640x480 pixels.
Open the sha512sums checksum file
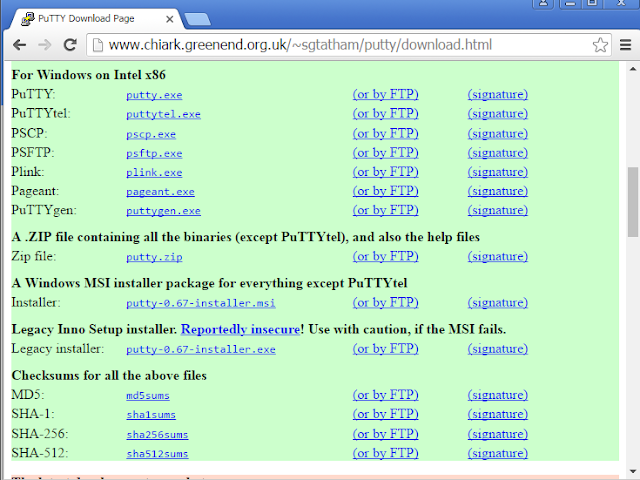[x=157, y=454]
